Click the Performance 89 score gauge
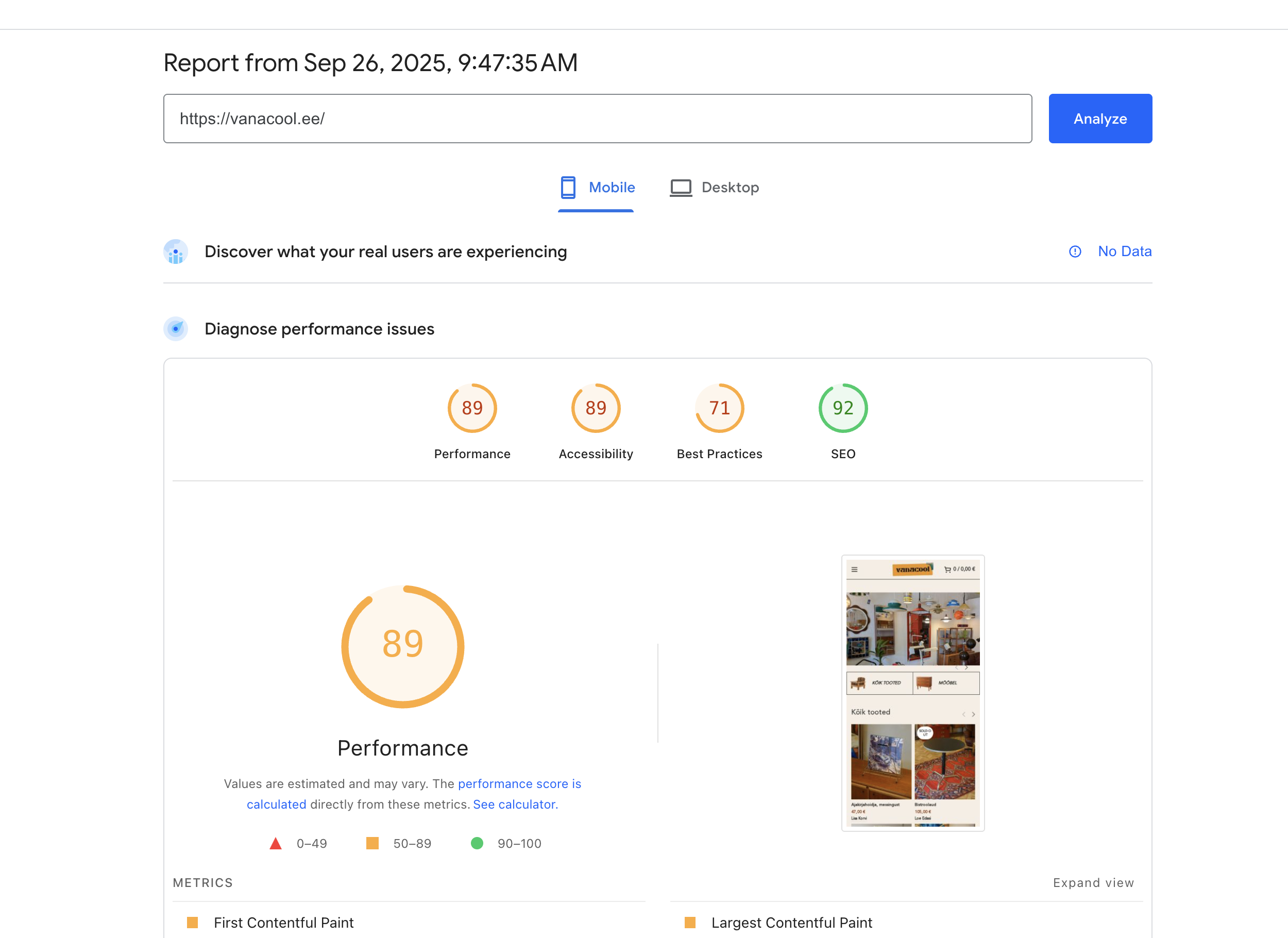 pyautogui.click(x=472, y=408)
